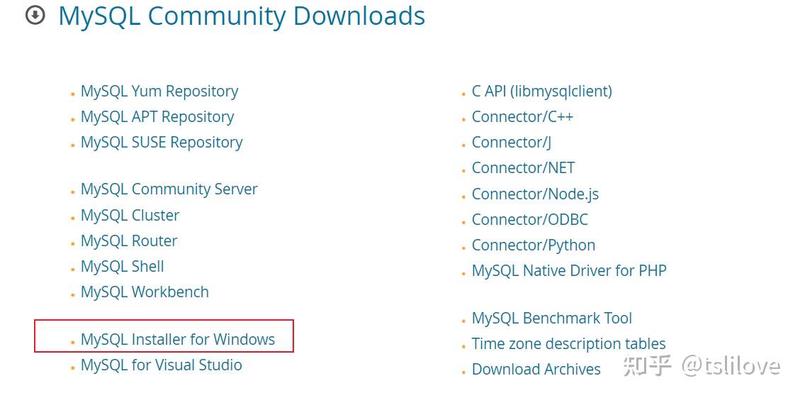This screenshot has height=398, width=800.
Task: Click the download arrow icon beside the heading
Action: click(35, 16)
